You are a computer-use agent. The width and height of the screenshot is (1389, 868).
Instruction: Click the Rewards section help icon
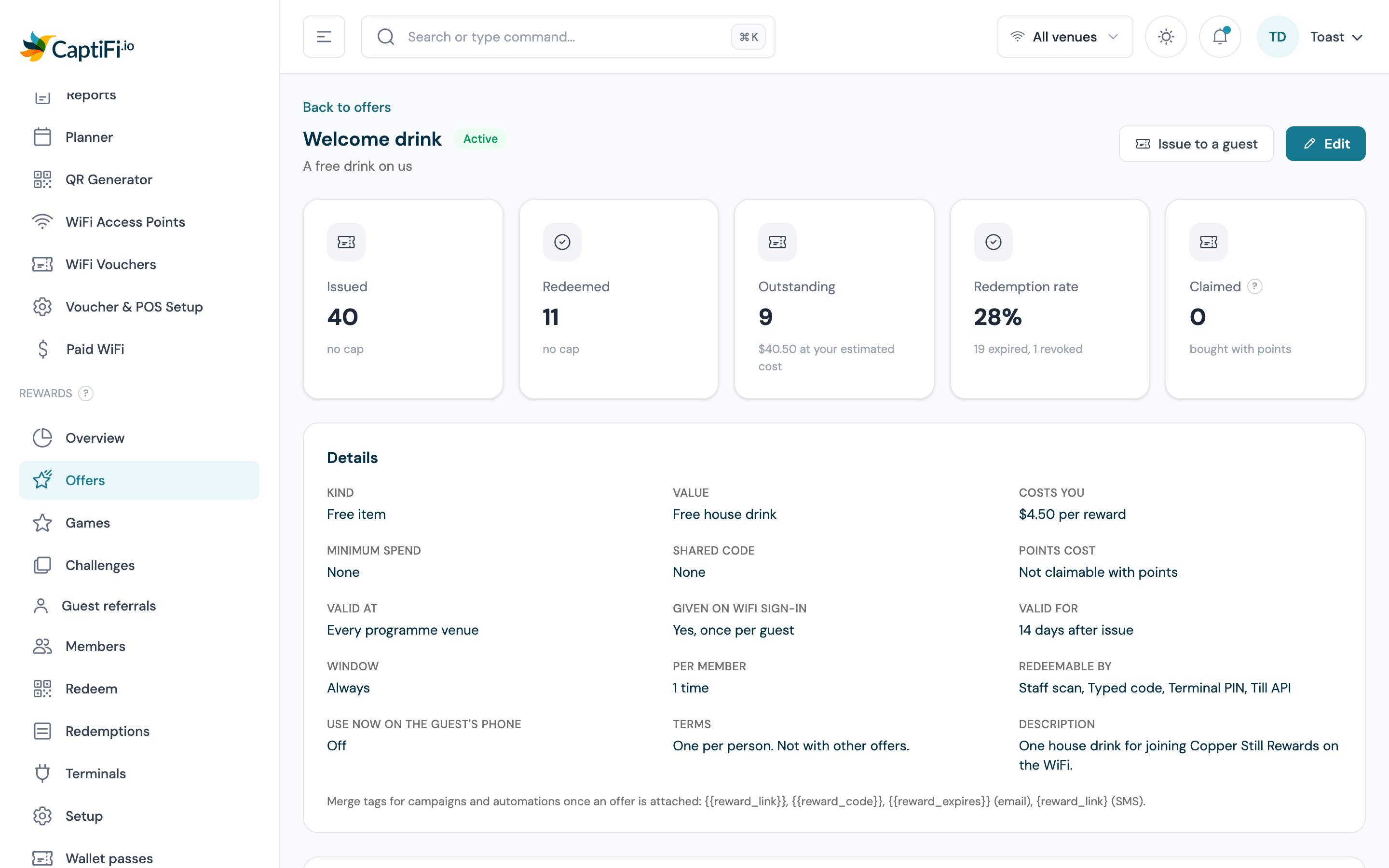coord(85,393)
